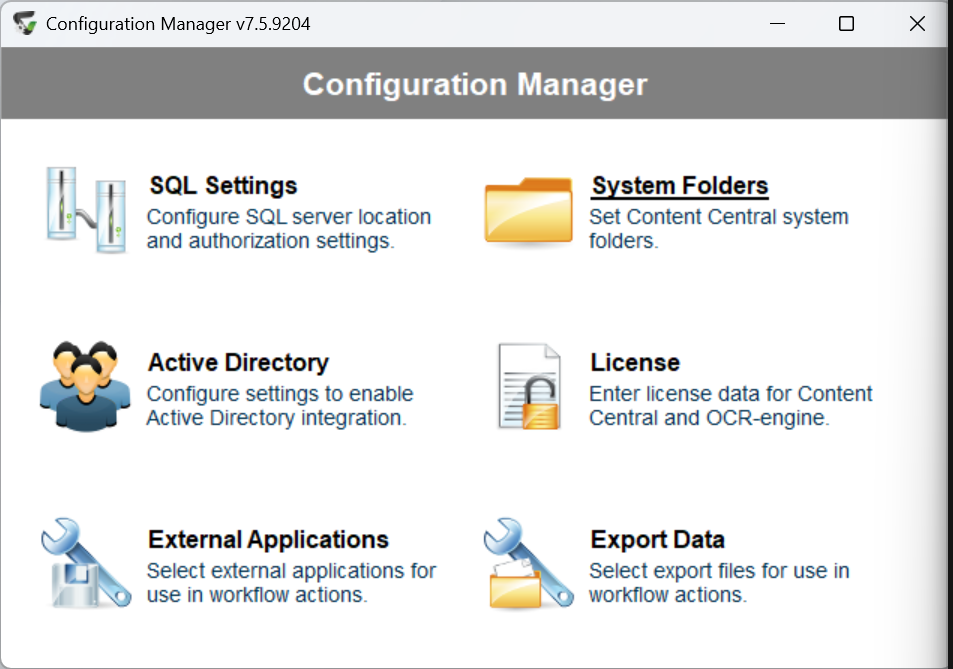
Task: Select the Export Data wrench and folder icon
Action: point(528,563)
